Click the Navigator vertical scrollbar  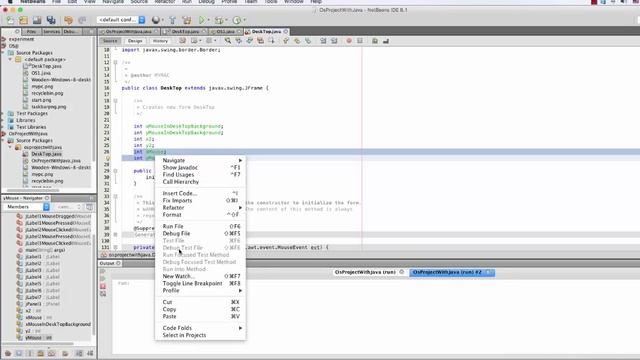coord(94,286)
